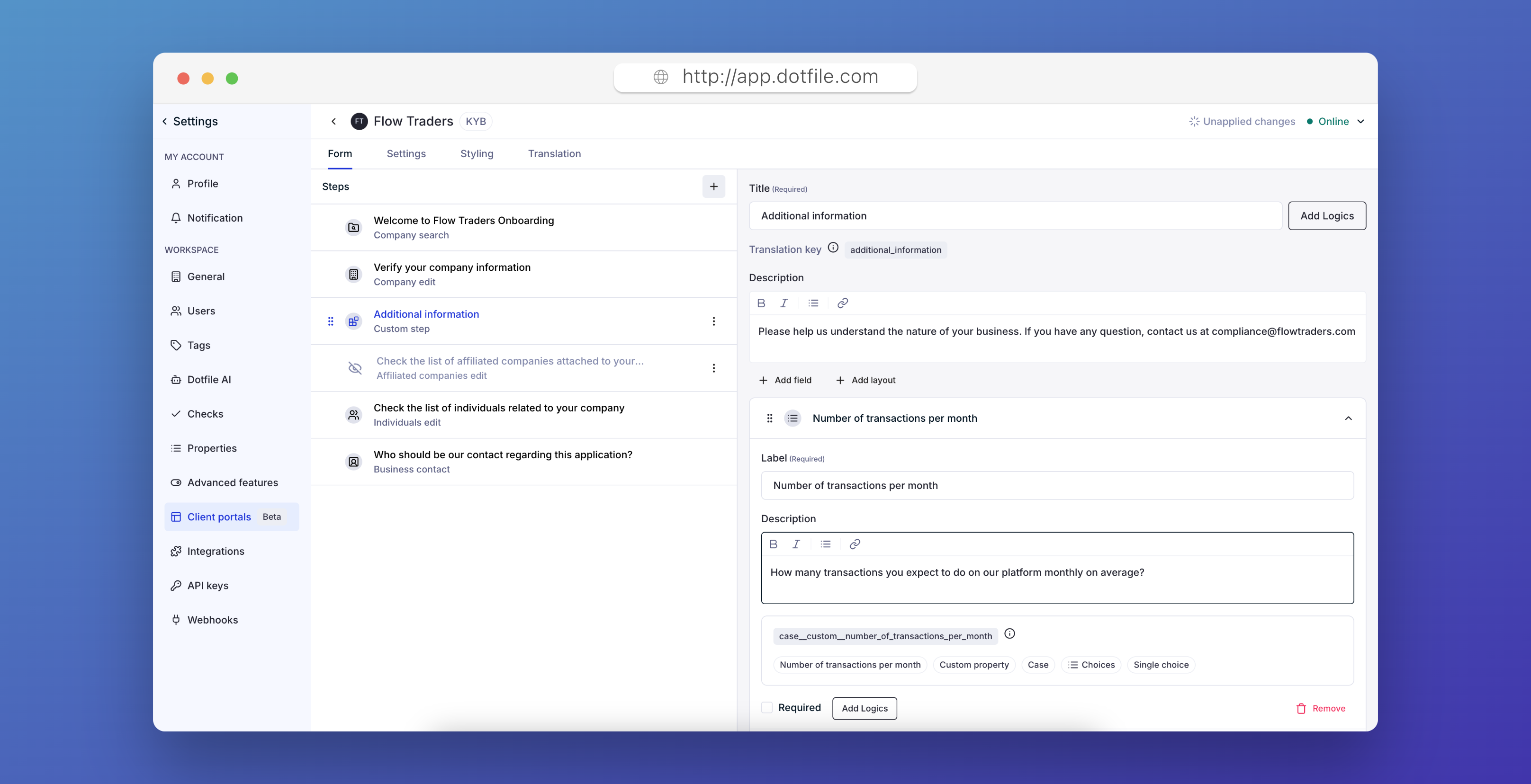Image resolution: width=1531 pixels, height=784 pixels.
Task: Open the three-dot menu for the Affiliated companies step
Action: pyautogui.click(x=713, y=368)
